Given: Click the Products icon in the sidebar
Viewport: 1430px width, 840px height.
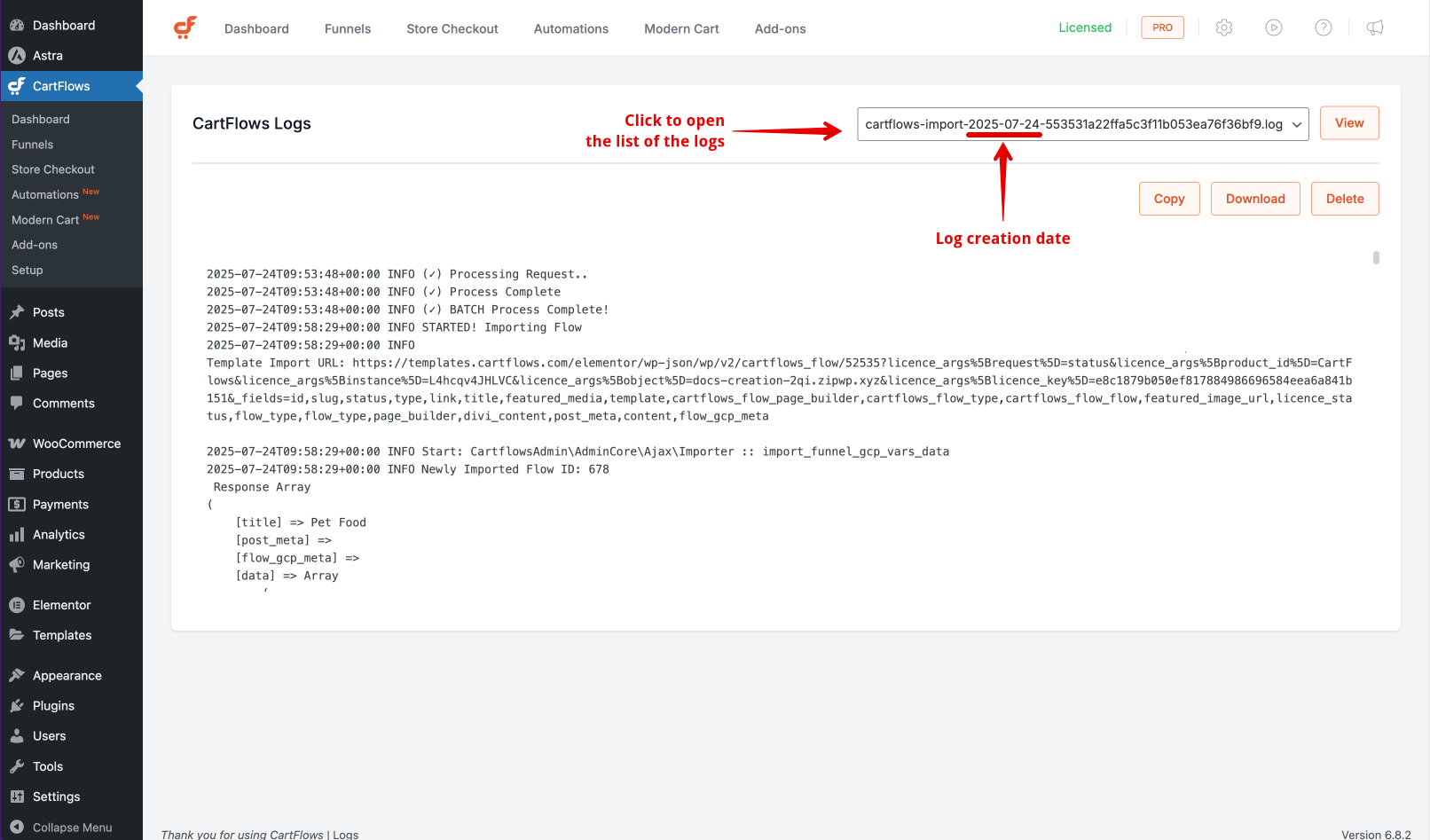Looking at the screenshot, I should coord(17,474).
